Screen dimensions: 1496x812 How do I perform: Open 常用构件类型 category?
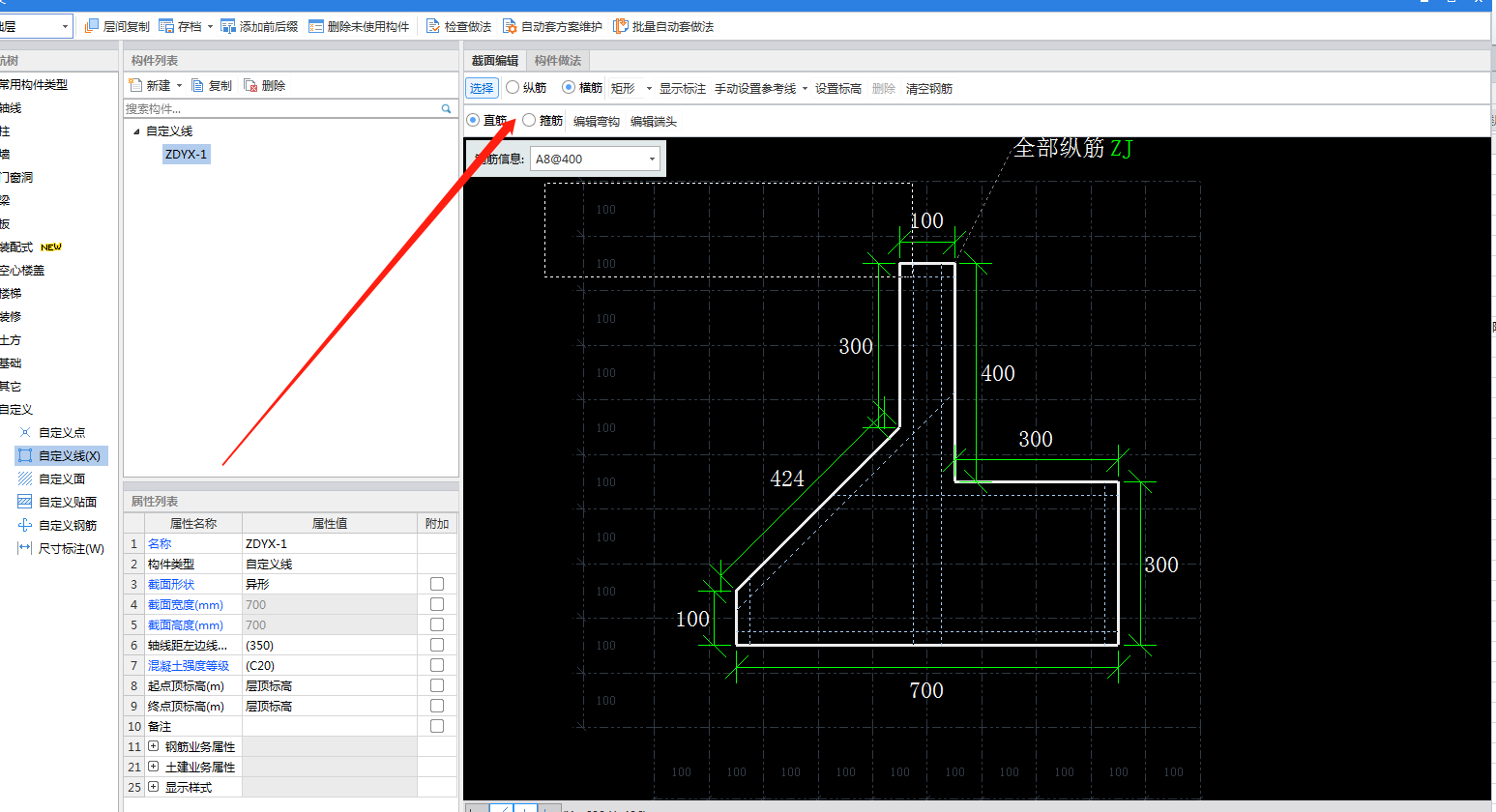[34, 84]
